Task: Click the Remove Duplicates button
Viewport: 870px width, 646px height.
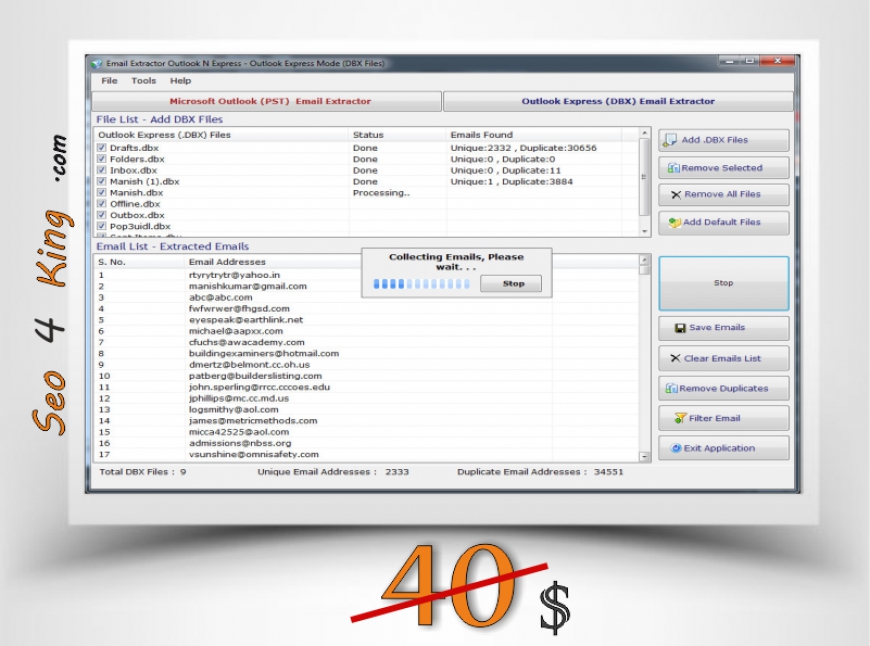Action: coord(724,388)
